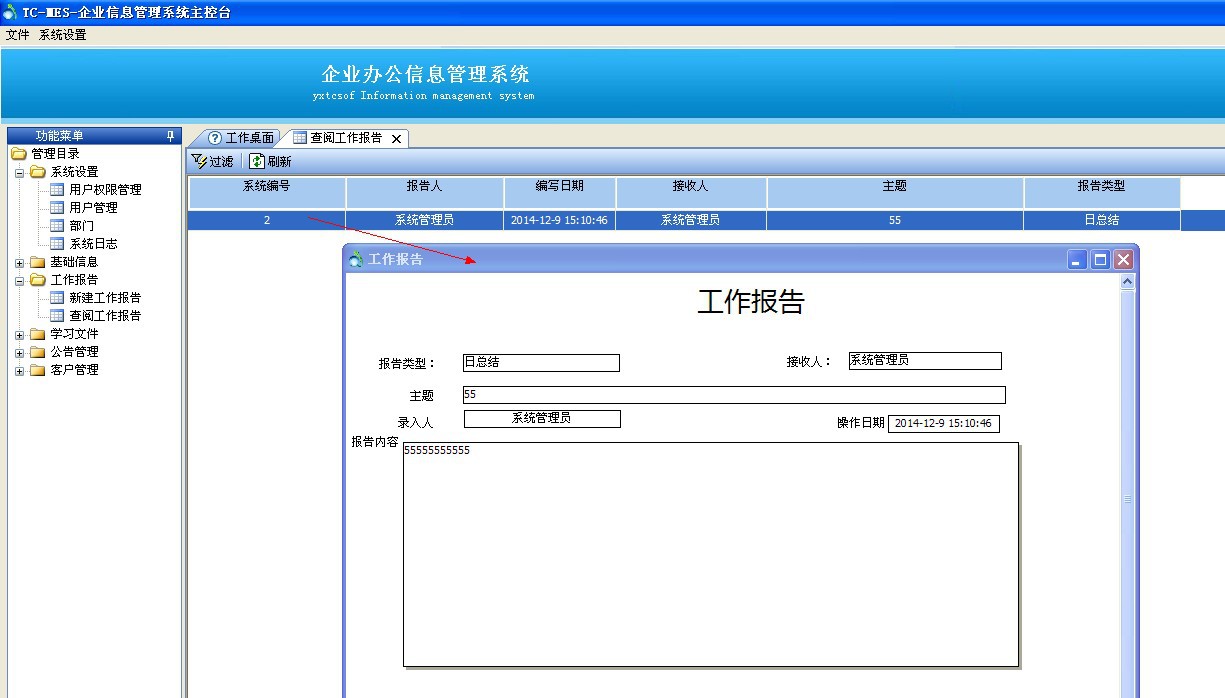Click the 部门 table icon
The width and height of the screenshot is (1225, 698).
tap(58, 225)
